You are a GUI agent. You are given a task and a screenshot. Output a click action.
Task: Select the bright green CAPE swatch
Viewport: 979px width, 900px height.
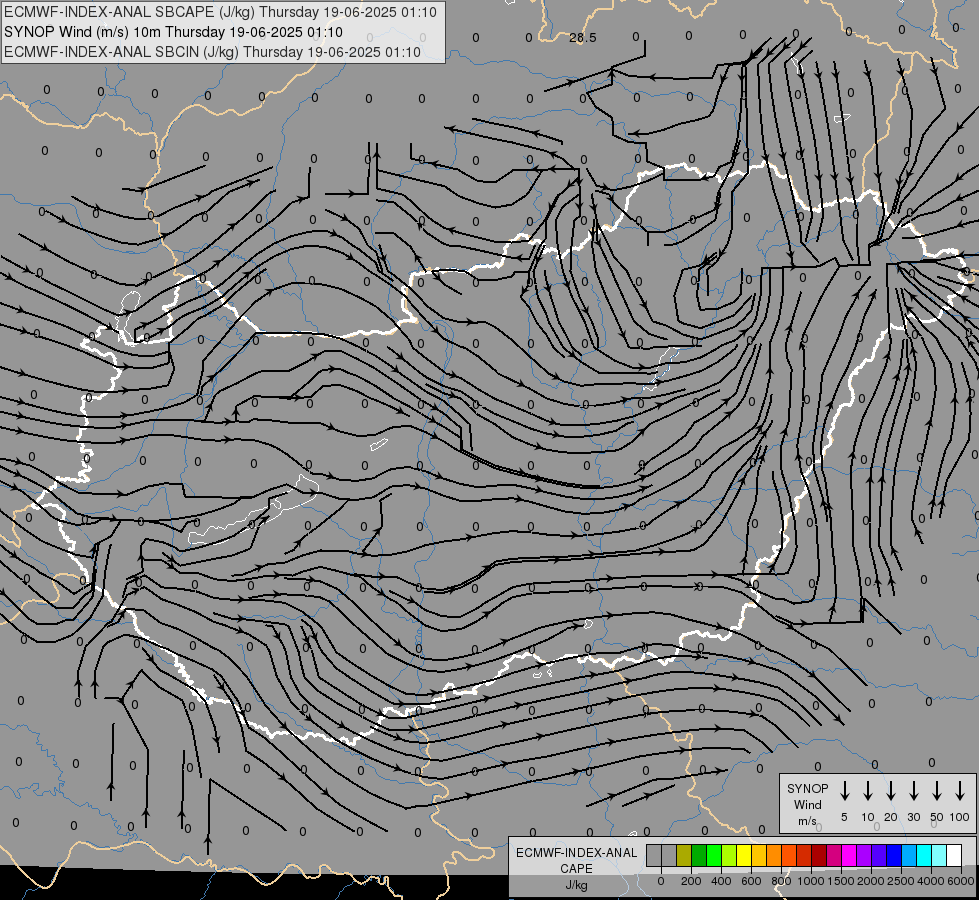(714, 855)
